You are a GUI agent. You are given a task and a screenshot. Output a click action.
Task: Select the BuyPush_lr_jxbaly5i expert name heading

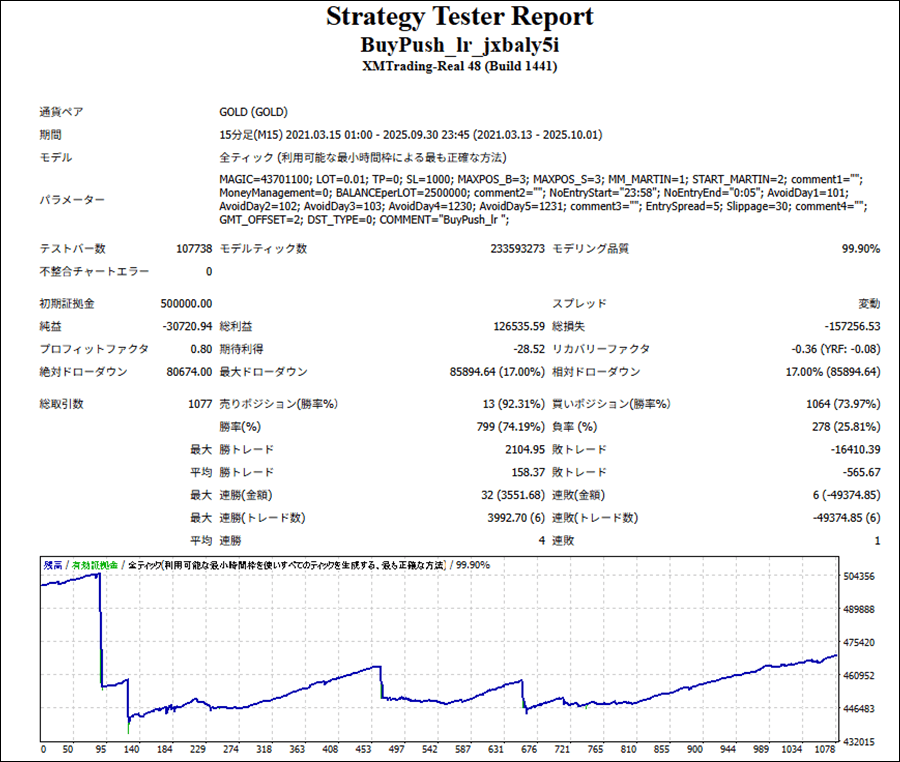(x=459, y=45)
